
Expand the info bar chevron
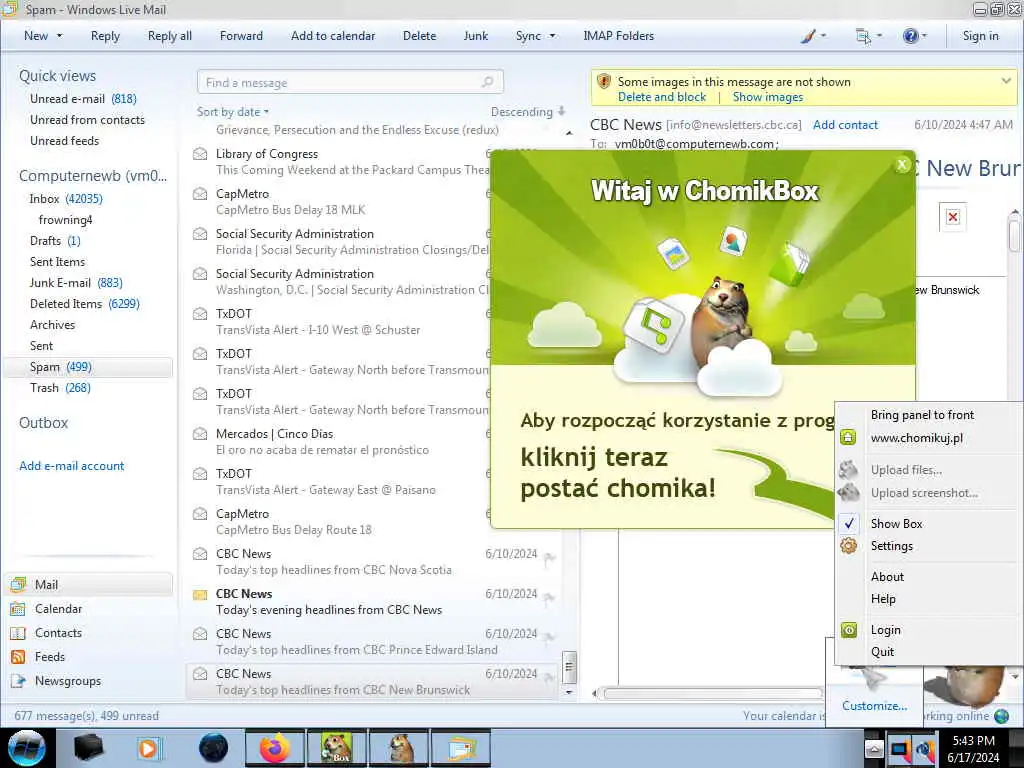coord(1006,81)
